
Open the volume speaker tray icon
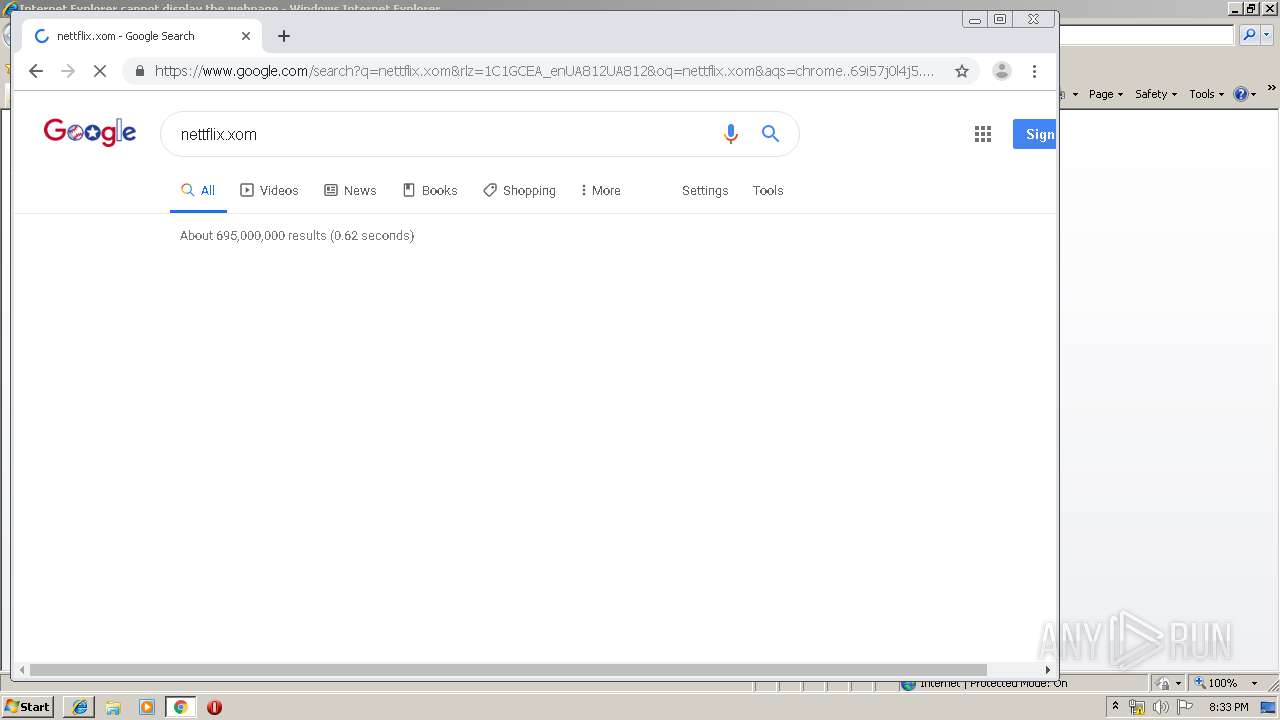coord(1160,707)
